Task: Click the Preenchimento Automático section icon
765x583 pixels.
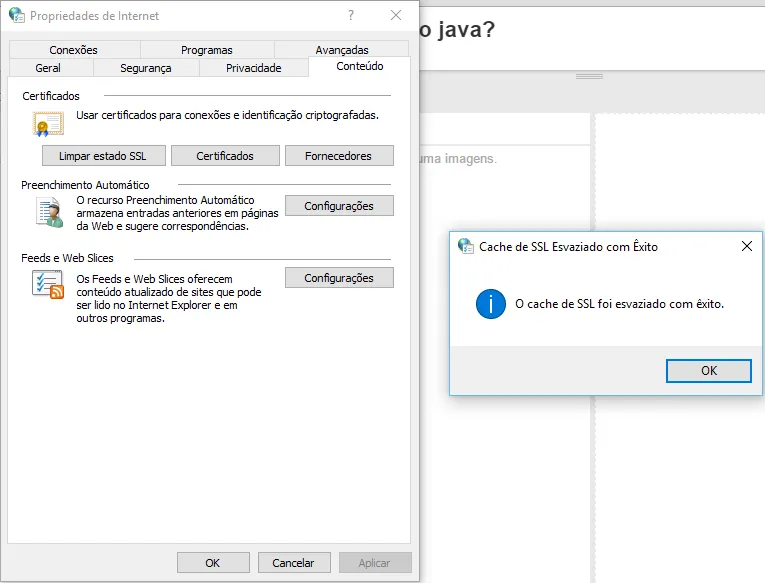Action: click(x=48, y=212)
